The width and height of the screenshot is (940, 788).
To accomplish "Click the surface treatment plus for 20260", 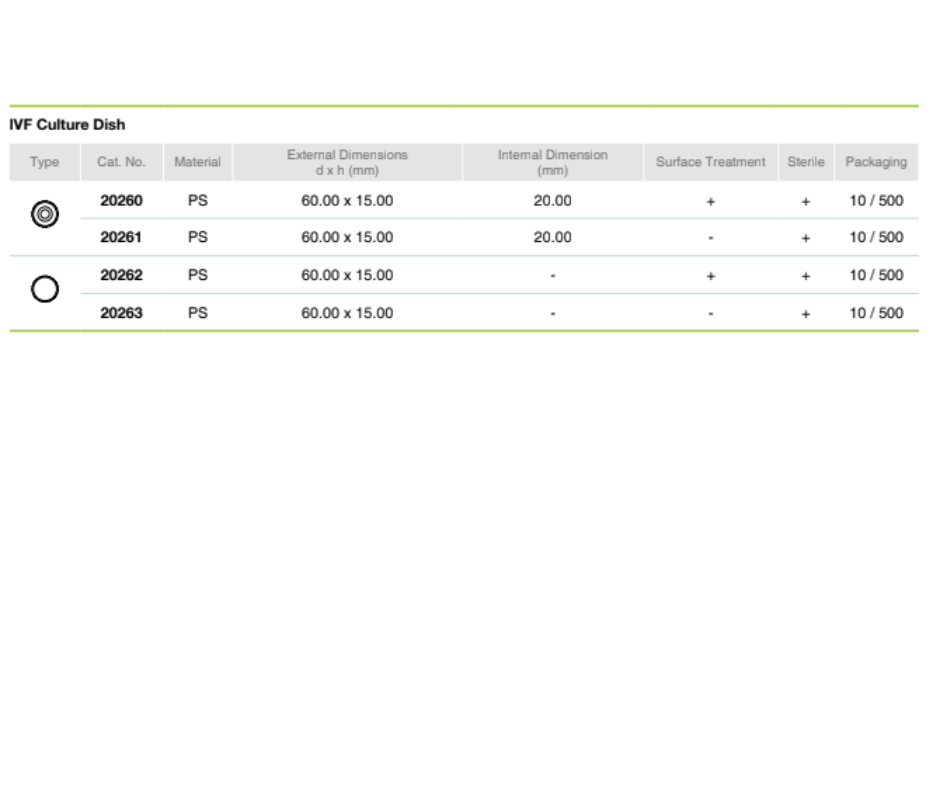I will tap(710, 202).
